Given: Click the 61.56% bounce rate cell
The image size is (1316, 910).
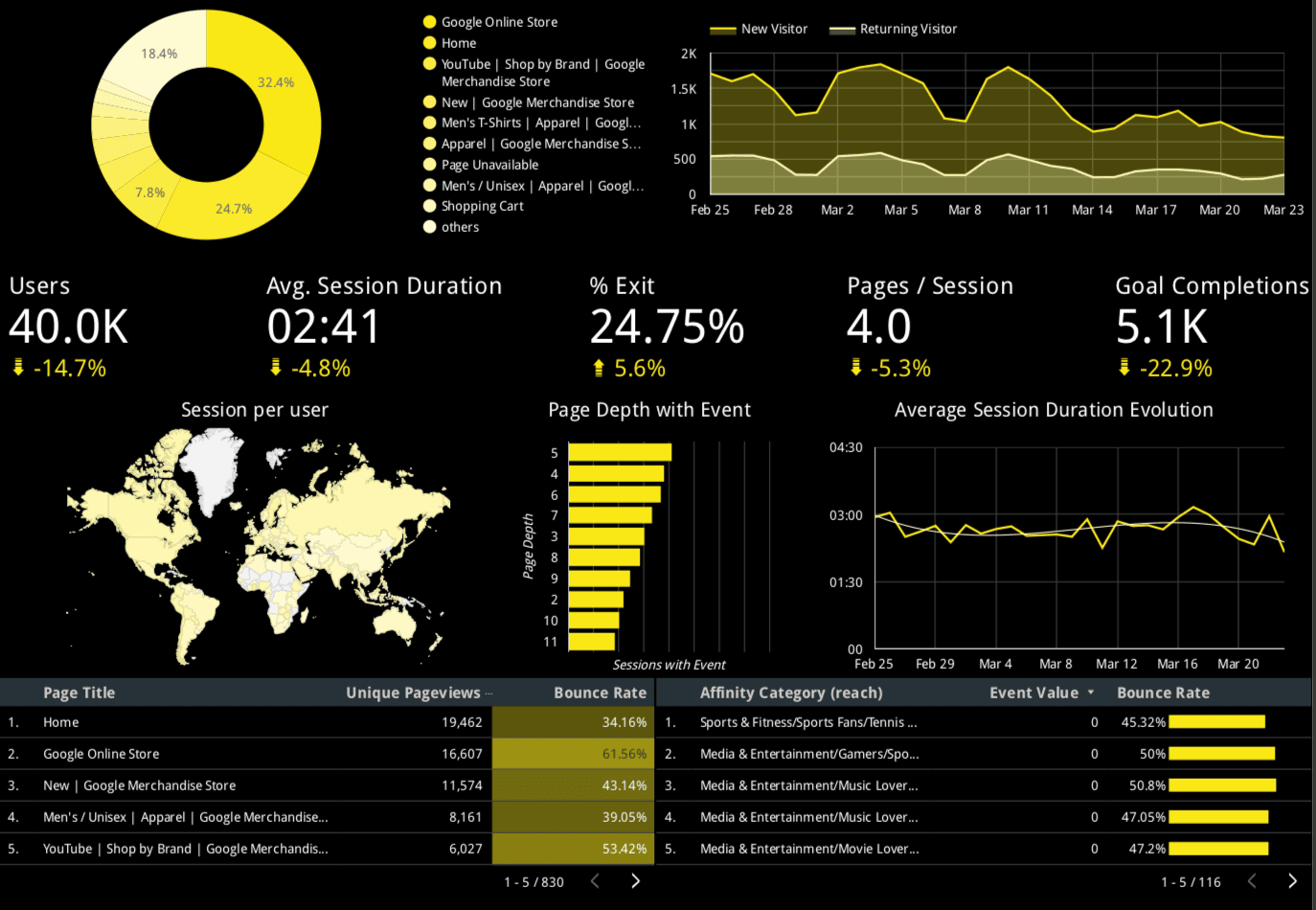Looking at the screenshot, I should (x=573, y=754).
